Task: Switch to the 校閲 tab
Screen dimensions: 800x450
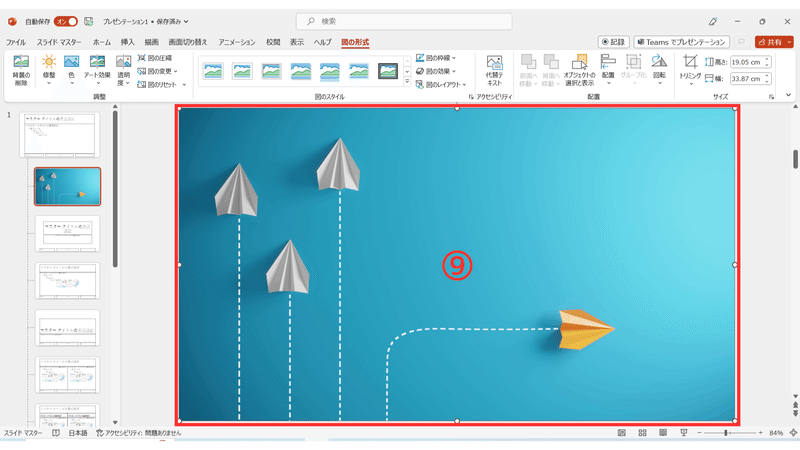Action: point(273,42)
